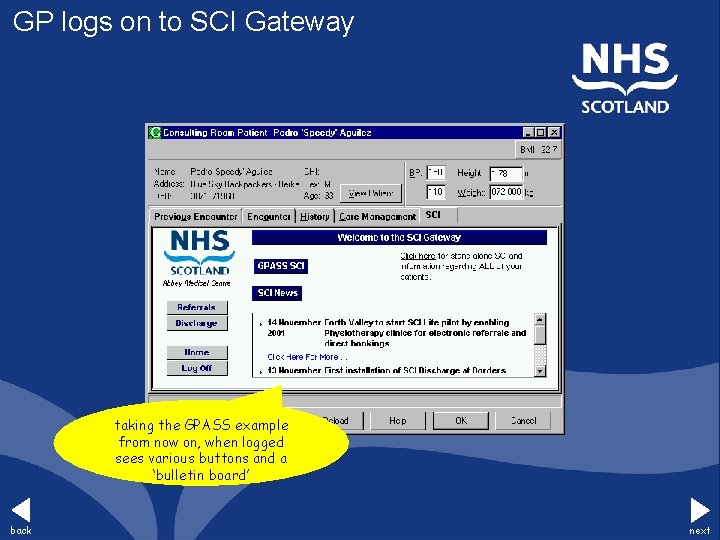The height and width of the screenshot is (540, 720).
Task: Click the large NHS Scotland logo on the slide
Action: [625, 78]
